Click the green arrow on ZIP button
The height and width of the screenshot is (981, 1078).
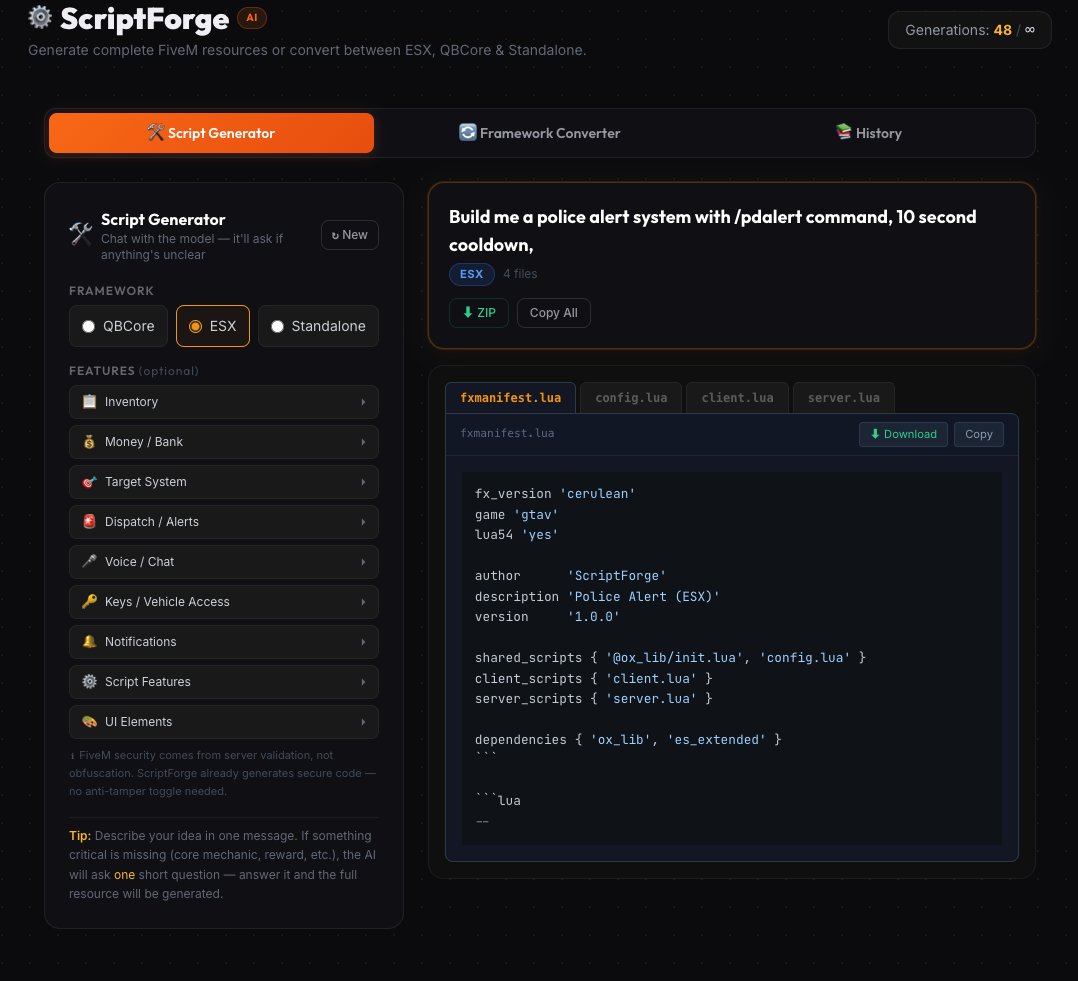coord(468,312)
